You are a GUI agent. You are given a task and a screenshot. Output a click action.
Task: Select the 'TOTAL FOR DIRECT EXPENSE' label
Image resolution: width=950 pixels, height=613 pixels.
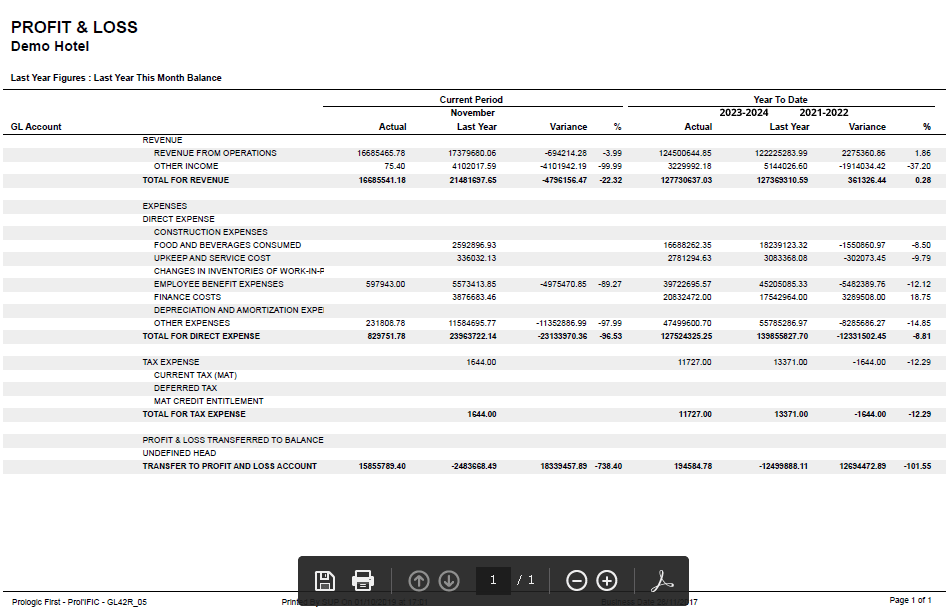click(201, 336)
